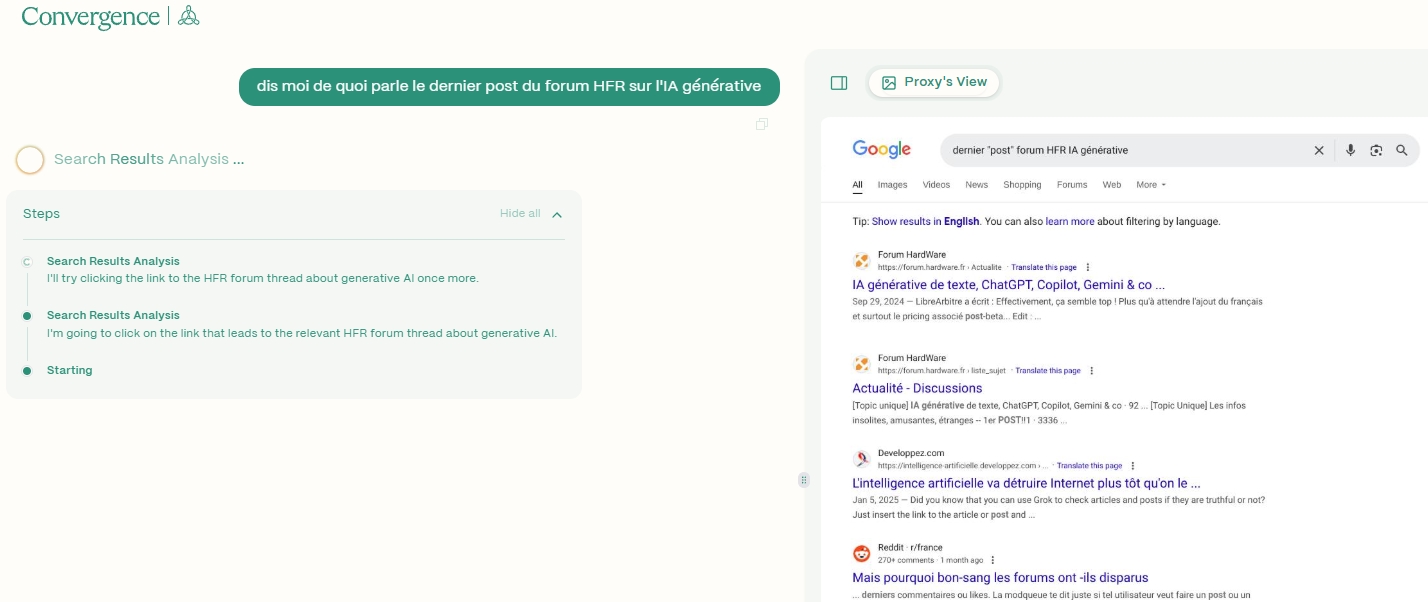Switch to the Forums search tab
The height and width of the screenshot is (602, 1428).
pos(1071,185)
